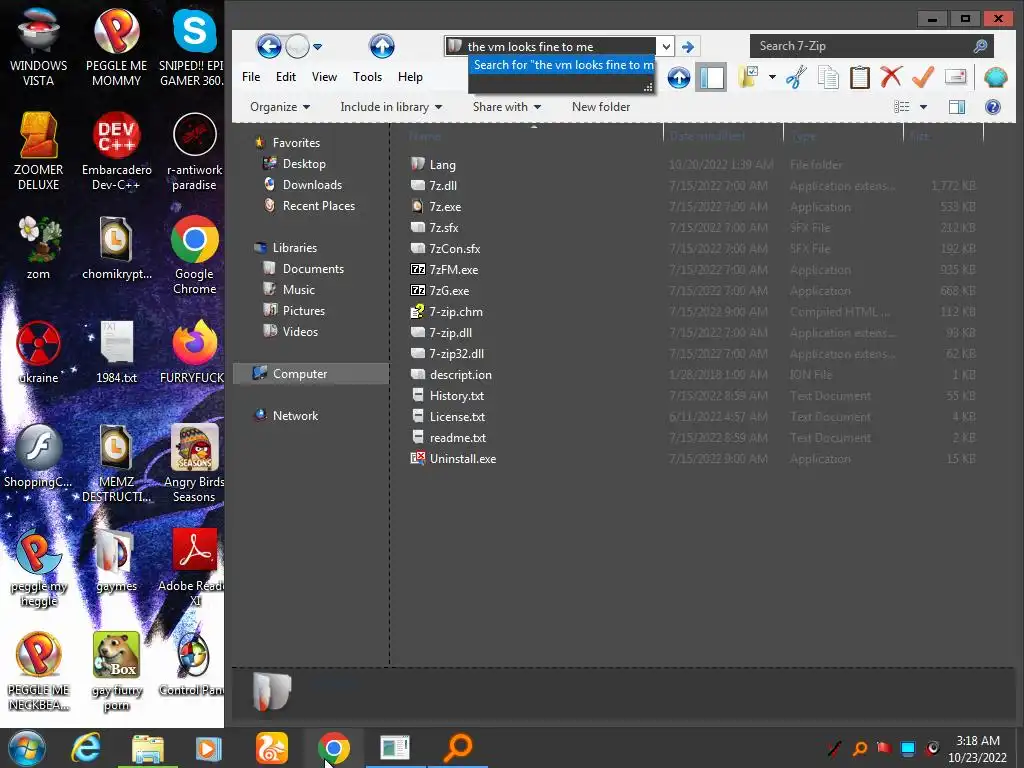Toggle the preview pane button
The height and width of the screenshot is (768, 1024).
[957, 107]
